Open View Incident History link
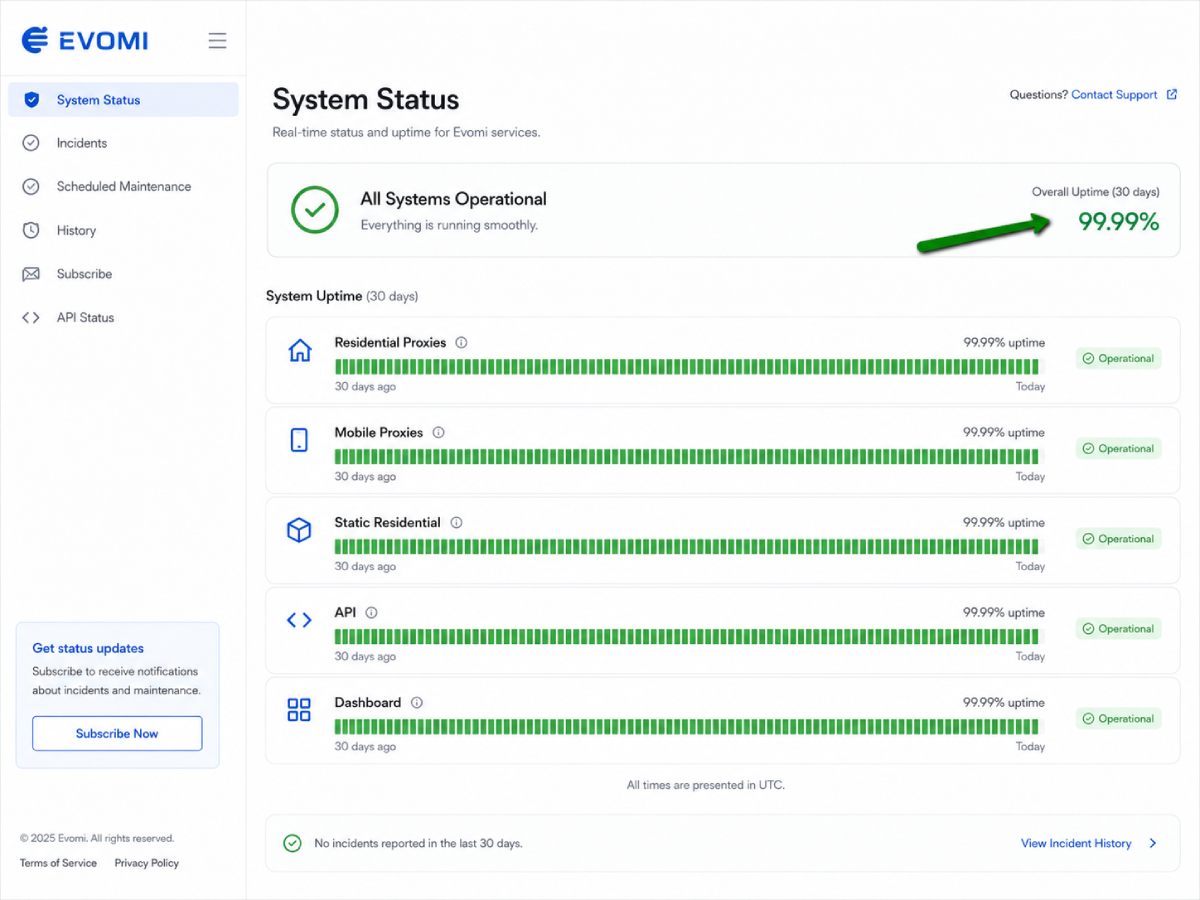 (x=1076, y=843)
